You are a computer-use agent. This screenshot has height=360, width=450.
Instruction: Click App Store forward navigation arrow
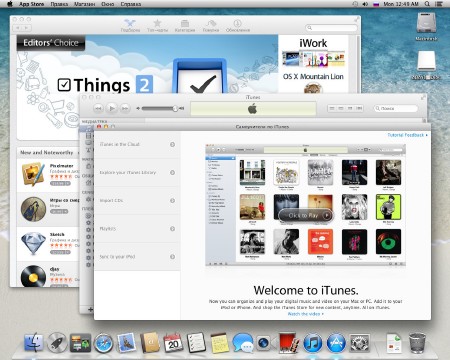click(x=27, y=28)
